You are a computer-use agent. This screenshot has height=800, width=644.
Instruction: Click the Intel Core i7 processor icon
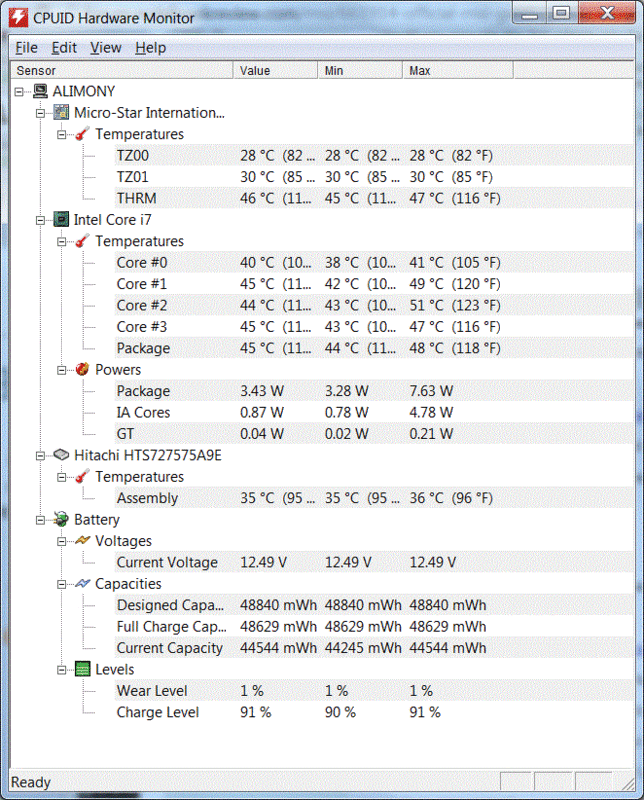[x=61, y=220]
